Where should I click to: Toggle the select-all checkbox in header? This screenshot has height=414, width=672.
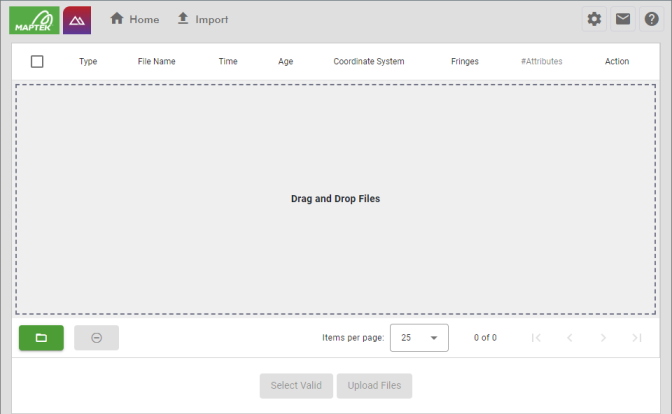(37, 61)
